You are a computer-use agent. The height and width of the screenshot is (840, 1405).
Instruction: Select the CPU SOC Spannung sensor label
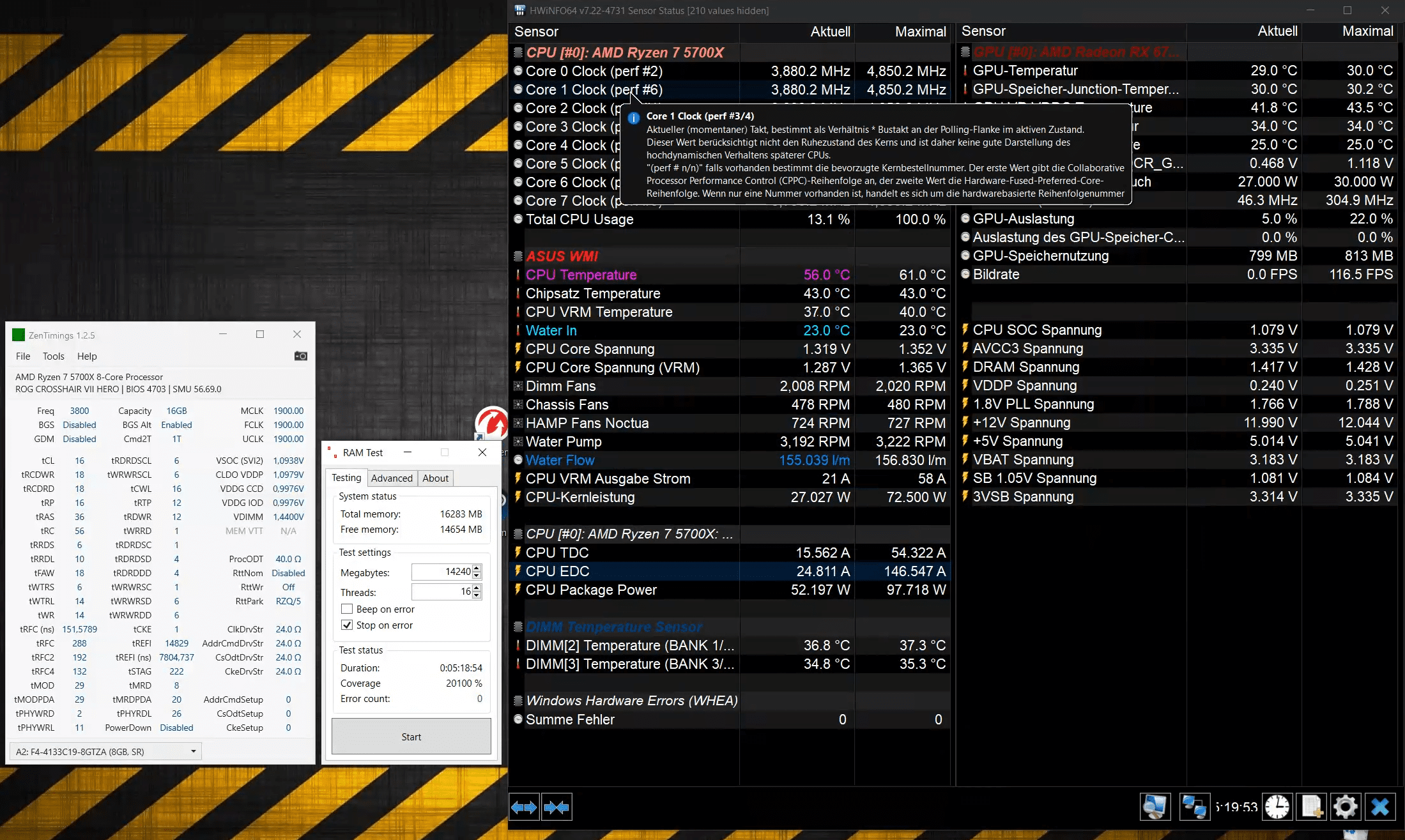point(1037,330)
